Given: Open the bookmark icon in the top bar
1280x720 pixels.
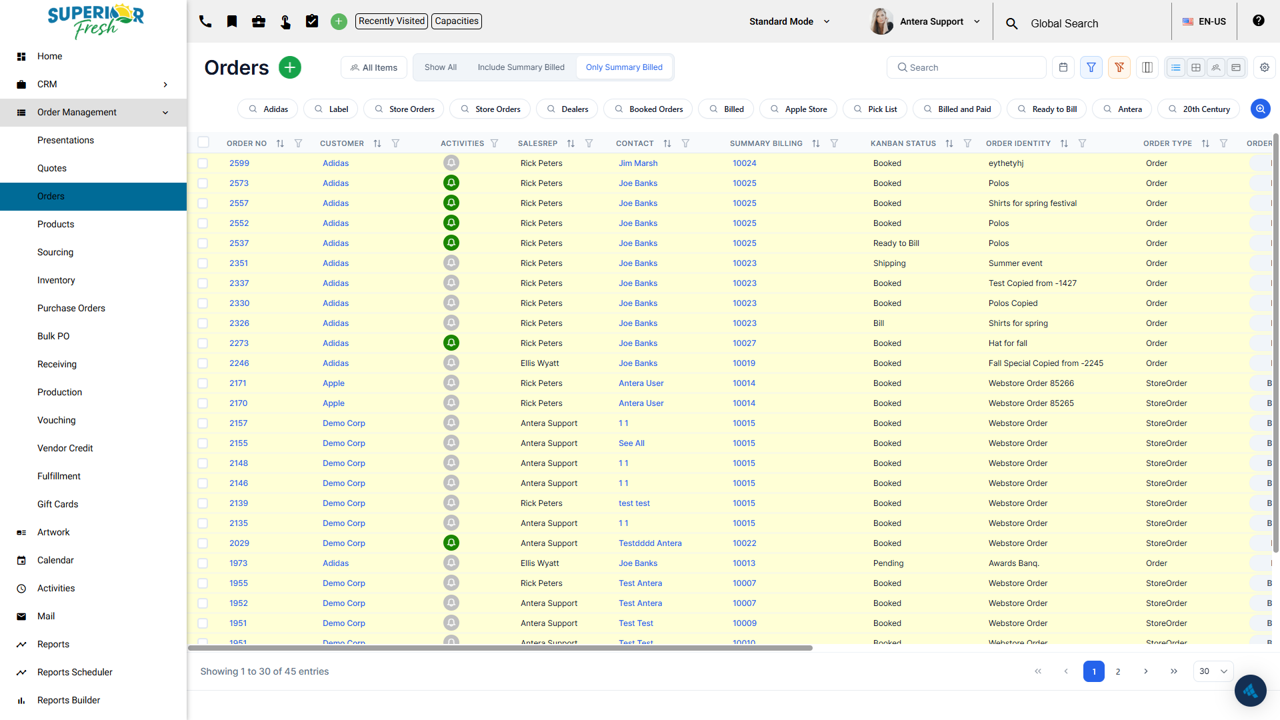Looking at the screenshot, I should pyautogui.click(x=232, y=21).
